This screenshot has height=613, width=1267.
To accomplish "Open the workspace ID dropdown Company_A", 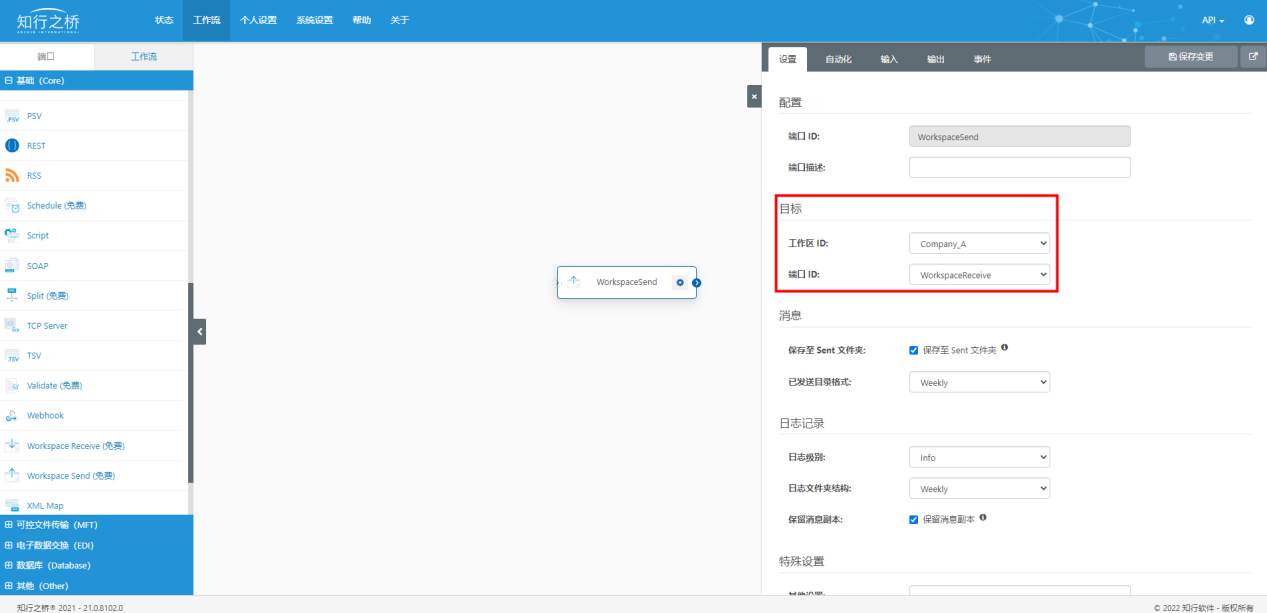I will (979, 243).
